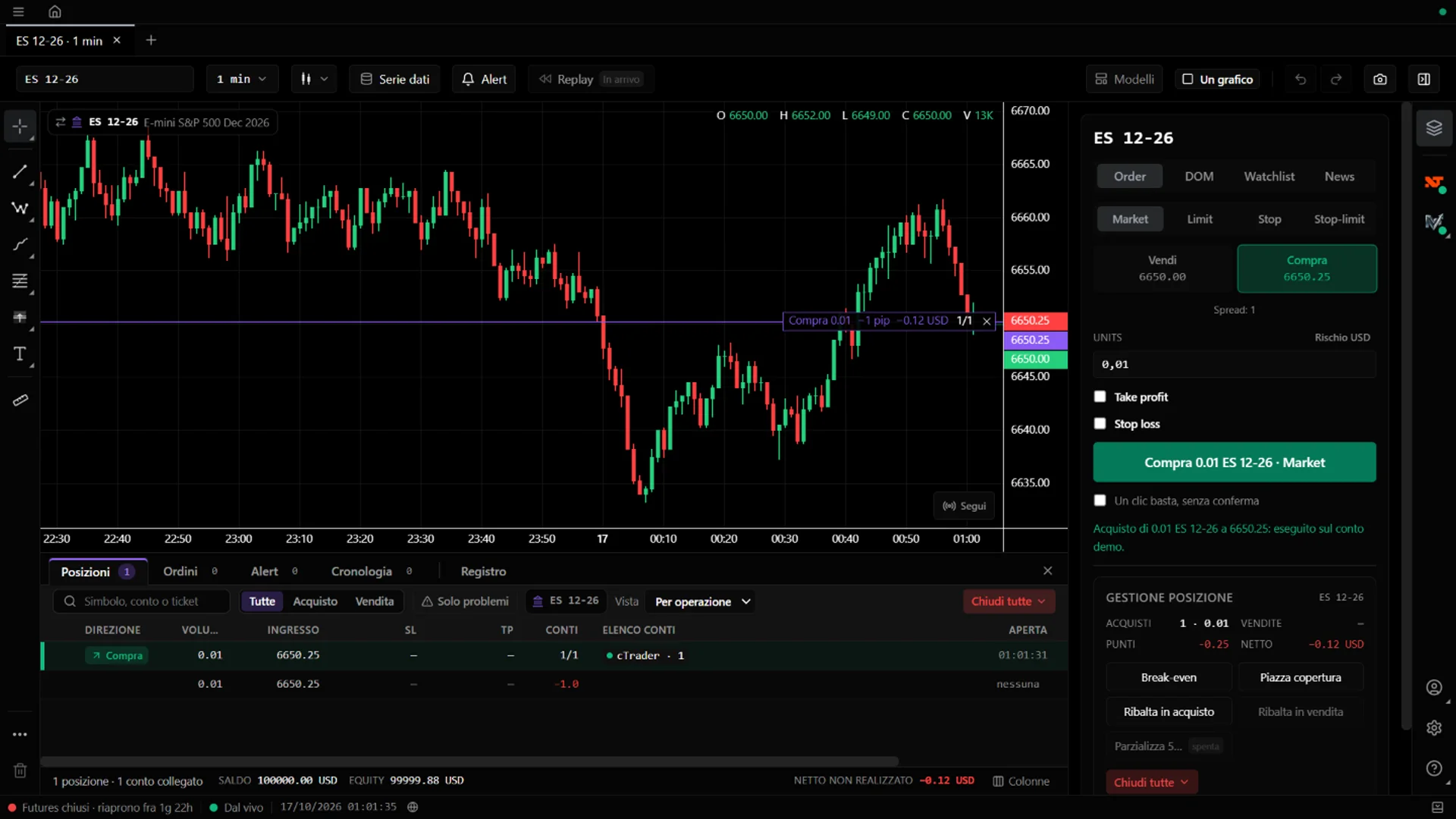
Task: Switch to the Watchlist tab
Action: click(x=1269, y=176)
